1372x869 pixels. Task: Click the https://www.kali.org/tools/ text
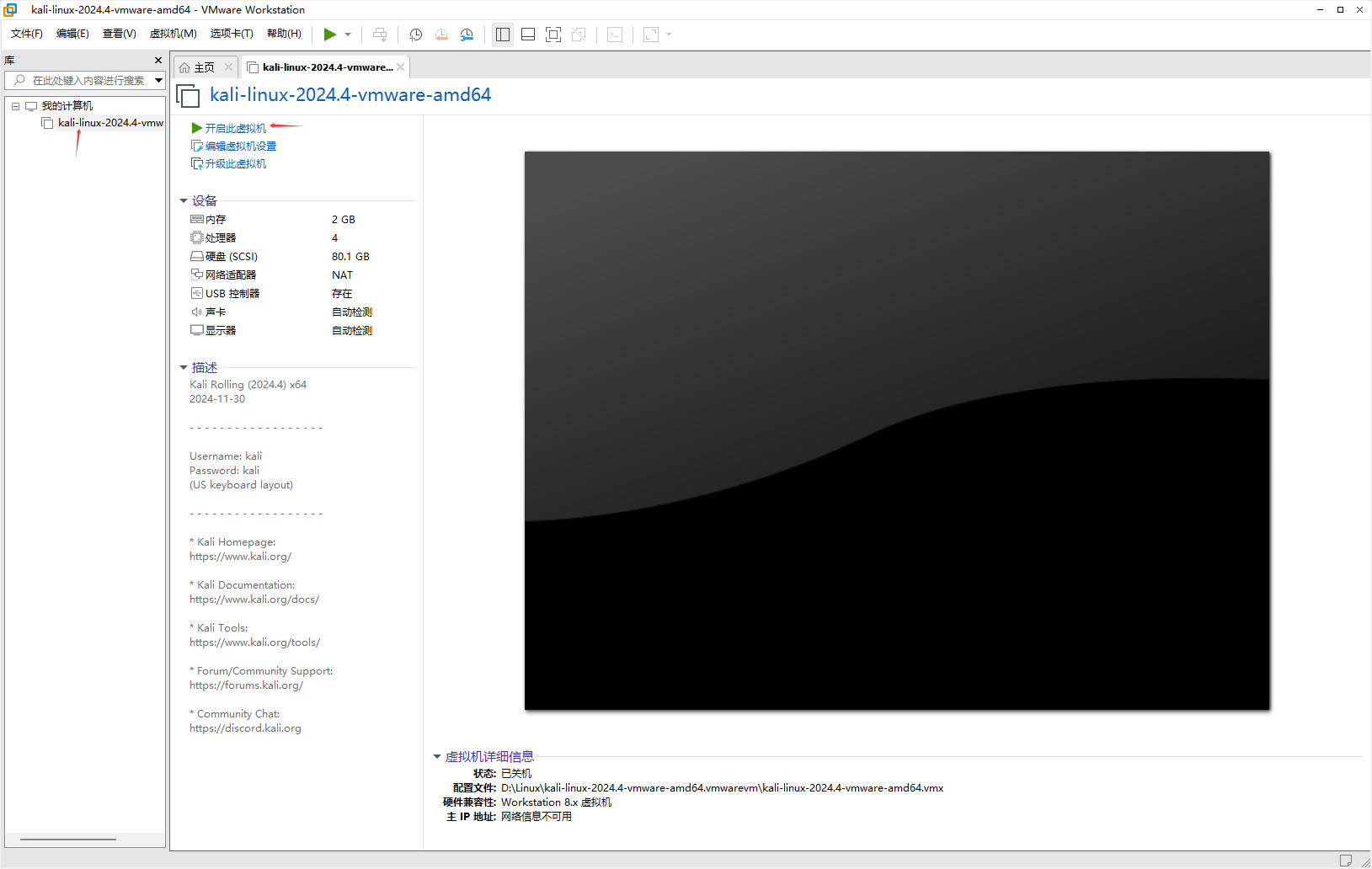pos(254,642)
